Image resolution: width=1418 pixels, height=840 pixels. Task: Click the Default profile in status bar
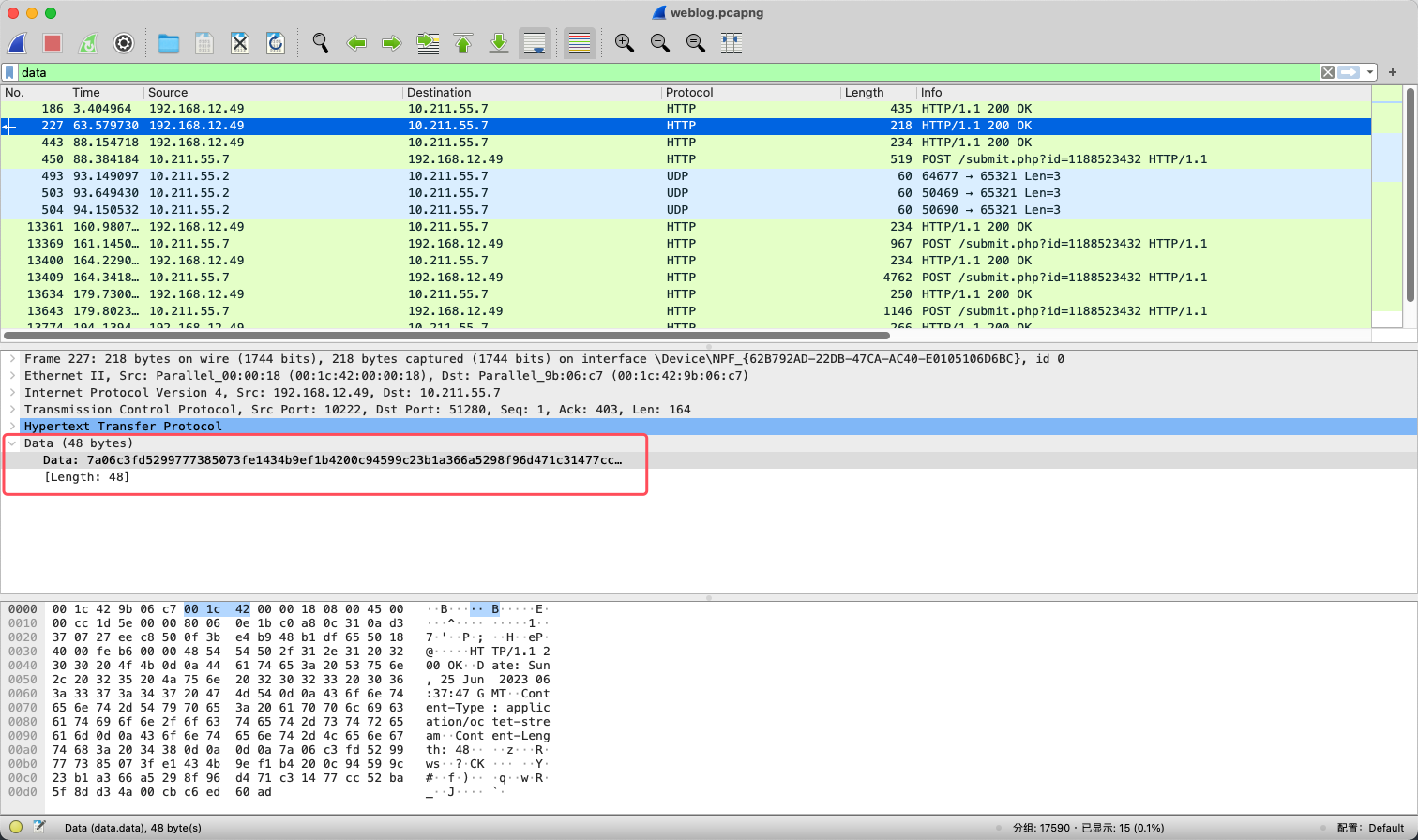coord(1386,828)
